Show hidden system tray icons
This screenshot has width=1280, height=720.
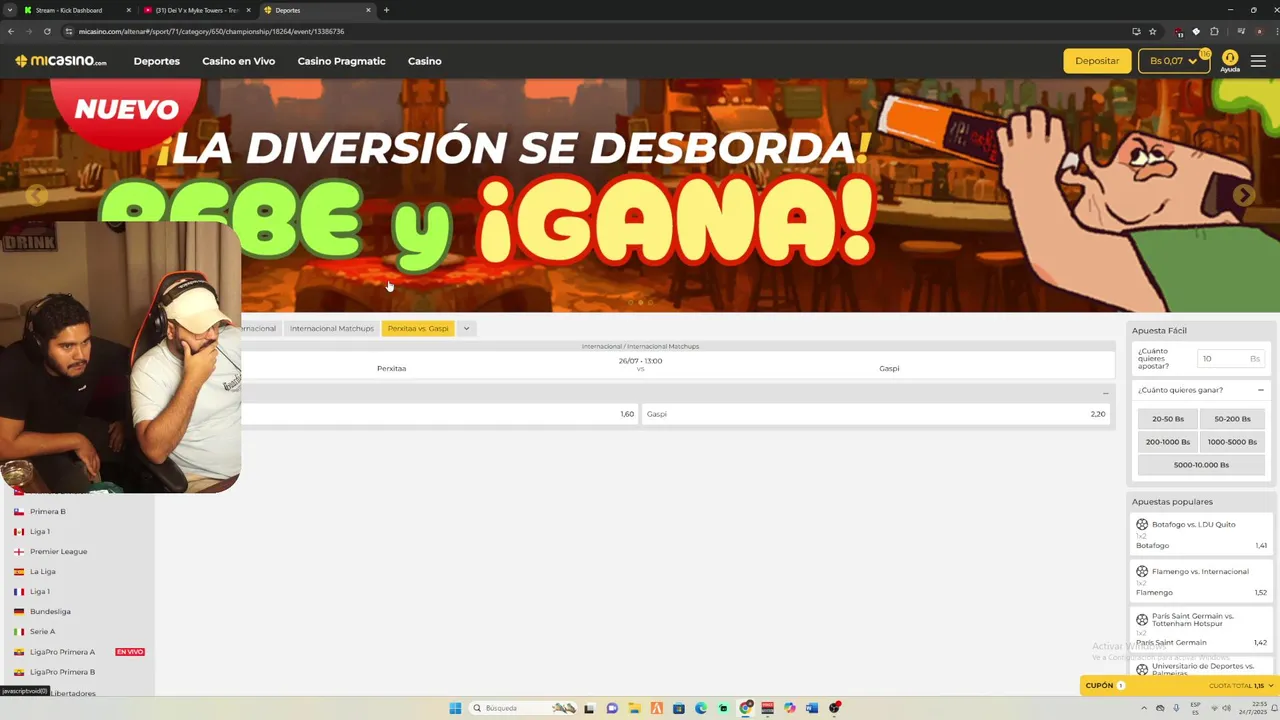pyautogui.click(x=1146, y=708)
